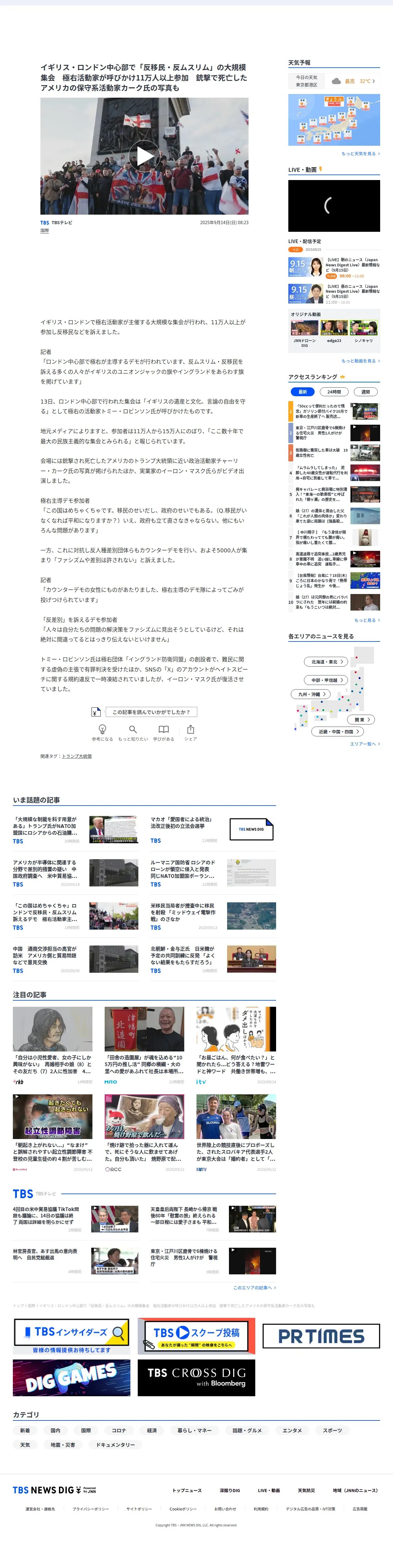The image size is (393, 1568).
Task: Open もっと見る under access ranking
Action: (368, 620)
